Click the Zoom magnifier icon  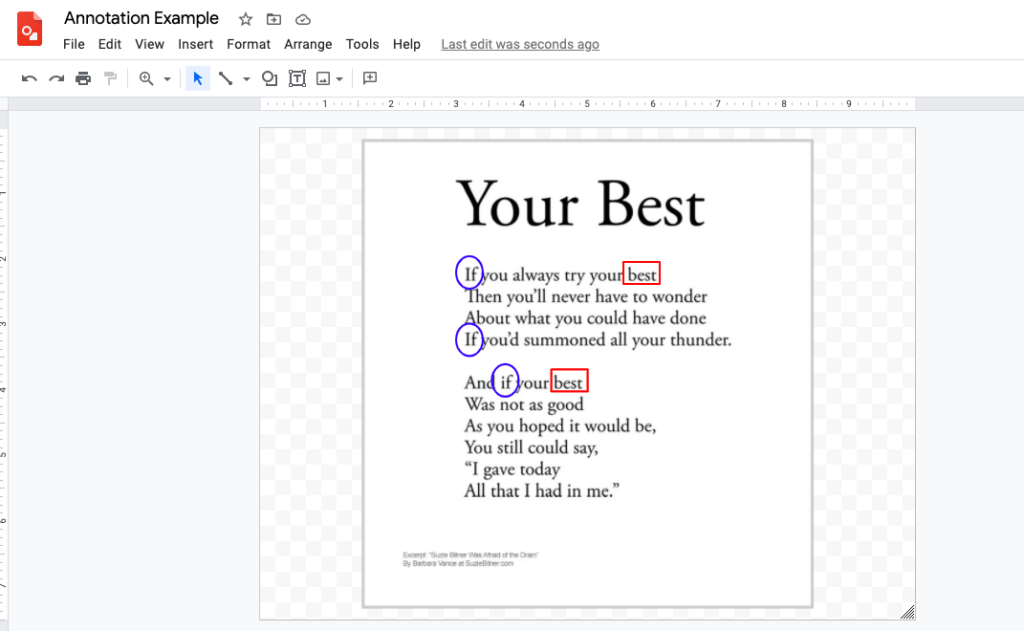tap(146, 79)
